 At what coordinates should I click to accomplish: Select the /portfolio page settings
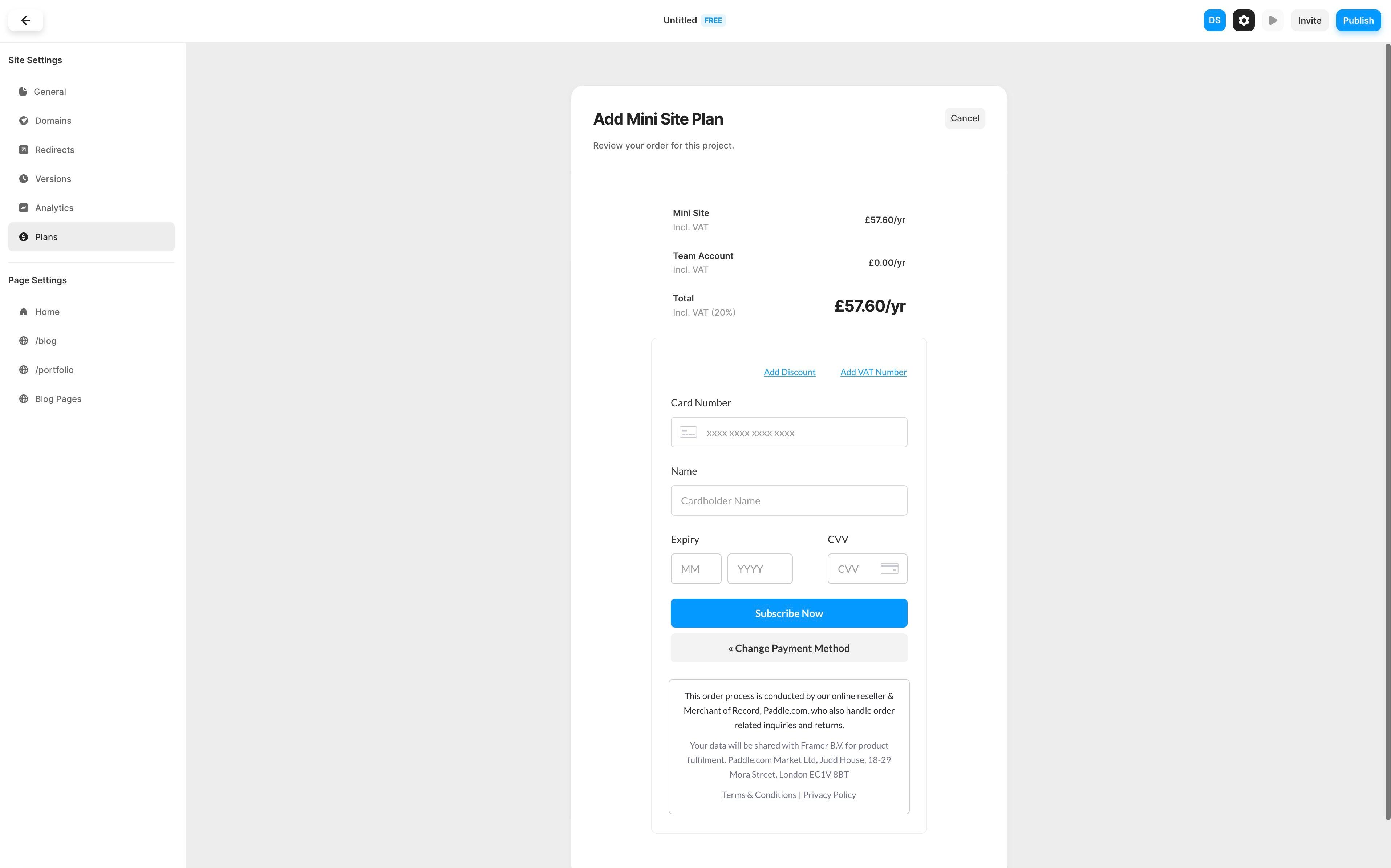[x=54, y=369]
